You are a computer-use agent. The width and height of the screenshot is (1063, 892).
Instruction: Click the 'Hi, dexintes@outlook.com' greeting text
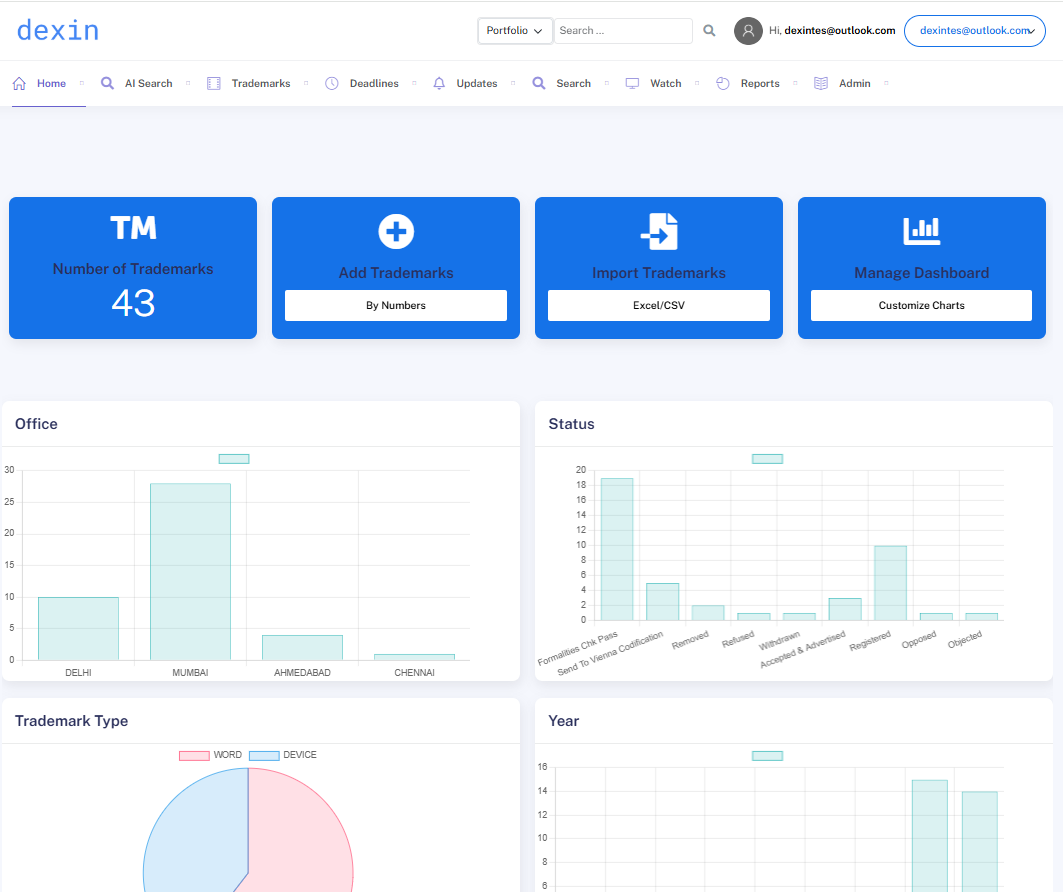(x=832, y=31)
